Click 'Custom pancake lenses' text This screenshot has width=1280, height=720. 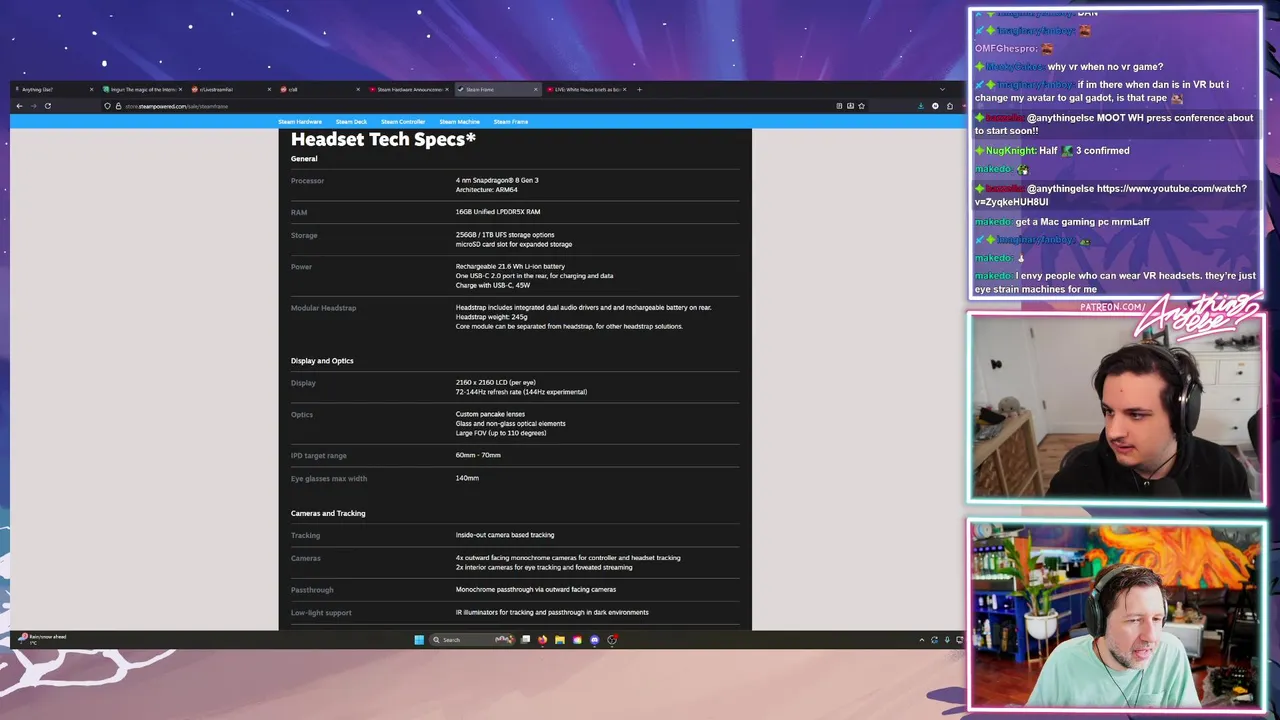click(490, 414)
